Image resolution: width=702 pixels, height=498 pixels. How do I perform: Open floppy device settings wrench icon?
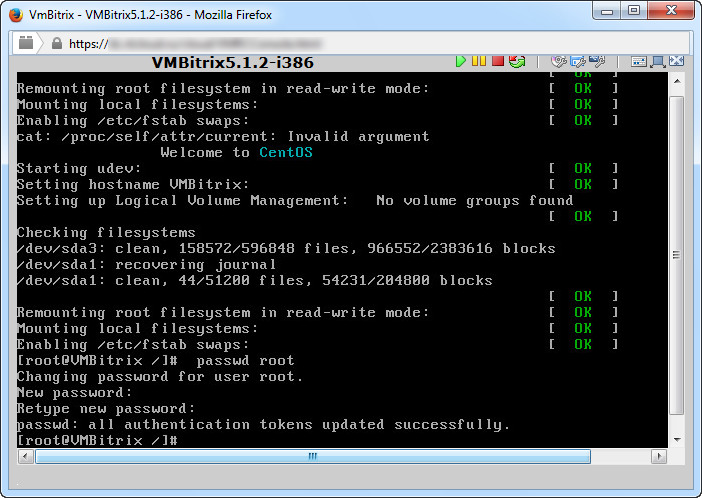click(578, 61)
